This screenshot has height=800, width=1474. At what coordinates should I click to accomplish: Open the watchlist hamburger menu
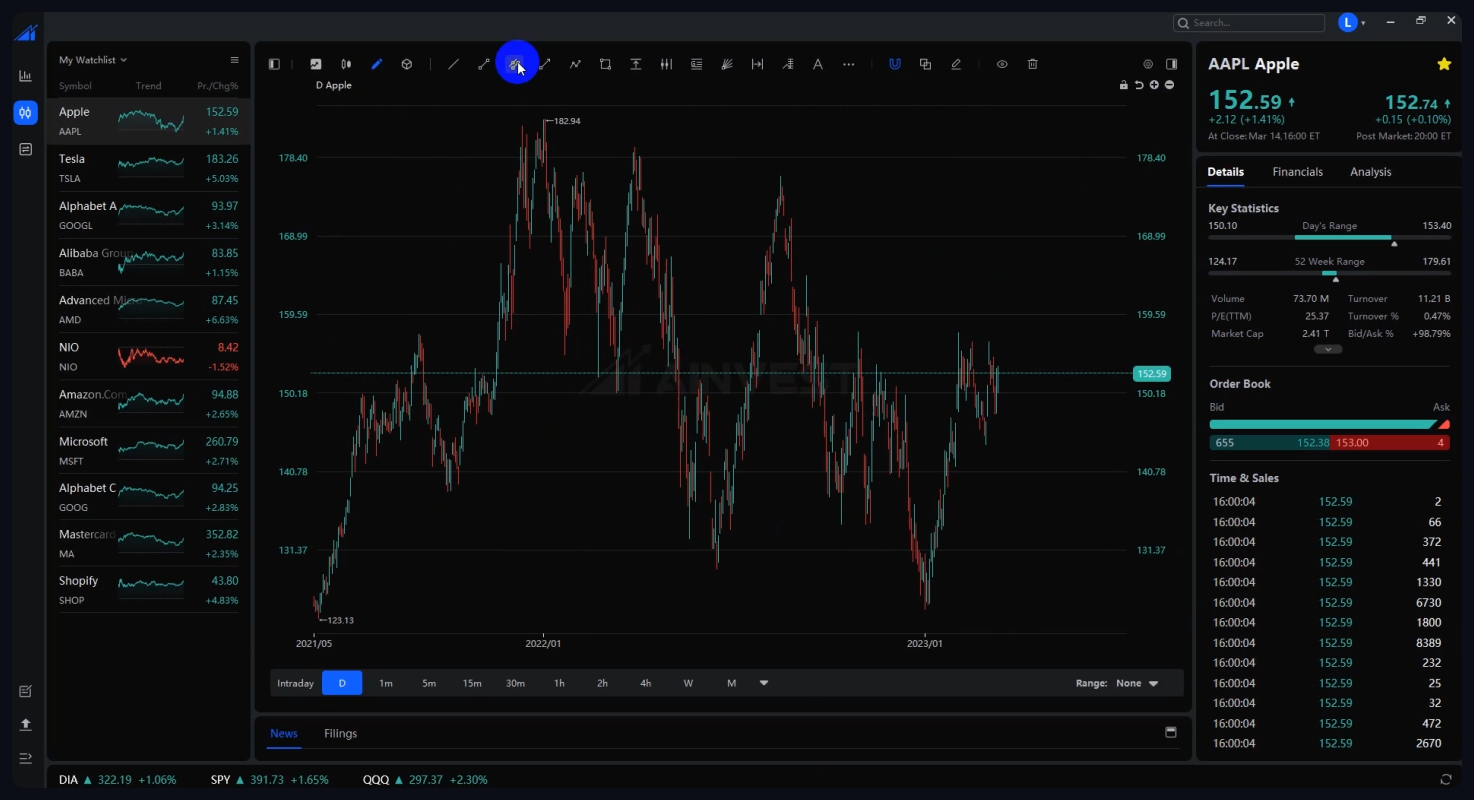[234, 60]
